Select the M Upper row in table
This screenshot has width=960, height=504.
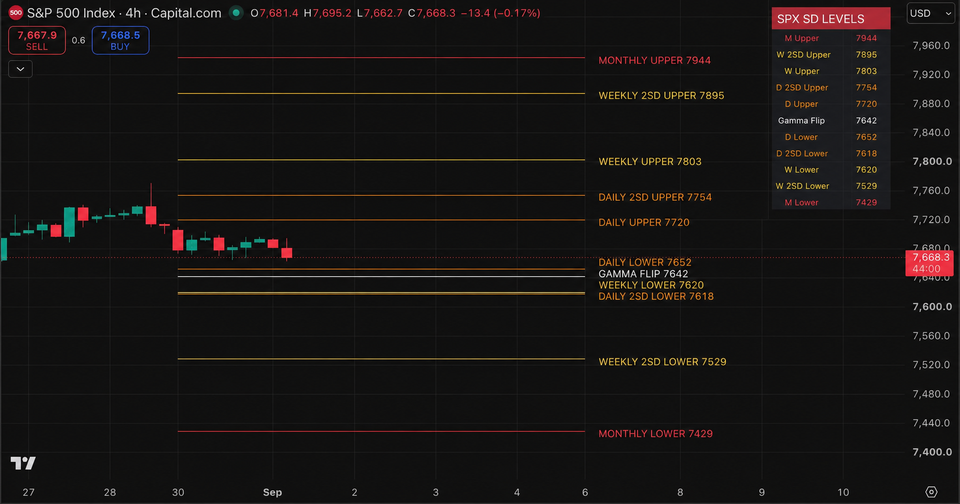pyautogui.click(x=831, y=38)
